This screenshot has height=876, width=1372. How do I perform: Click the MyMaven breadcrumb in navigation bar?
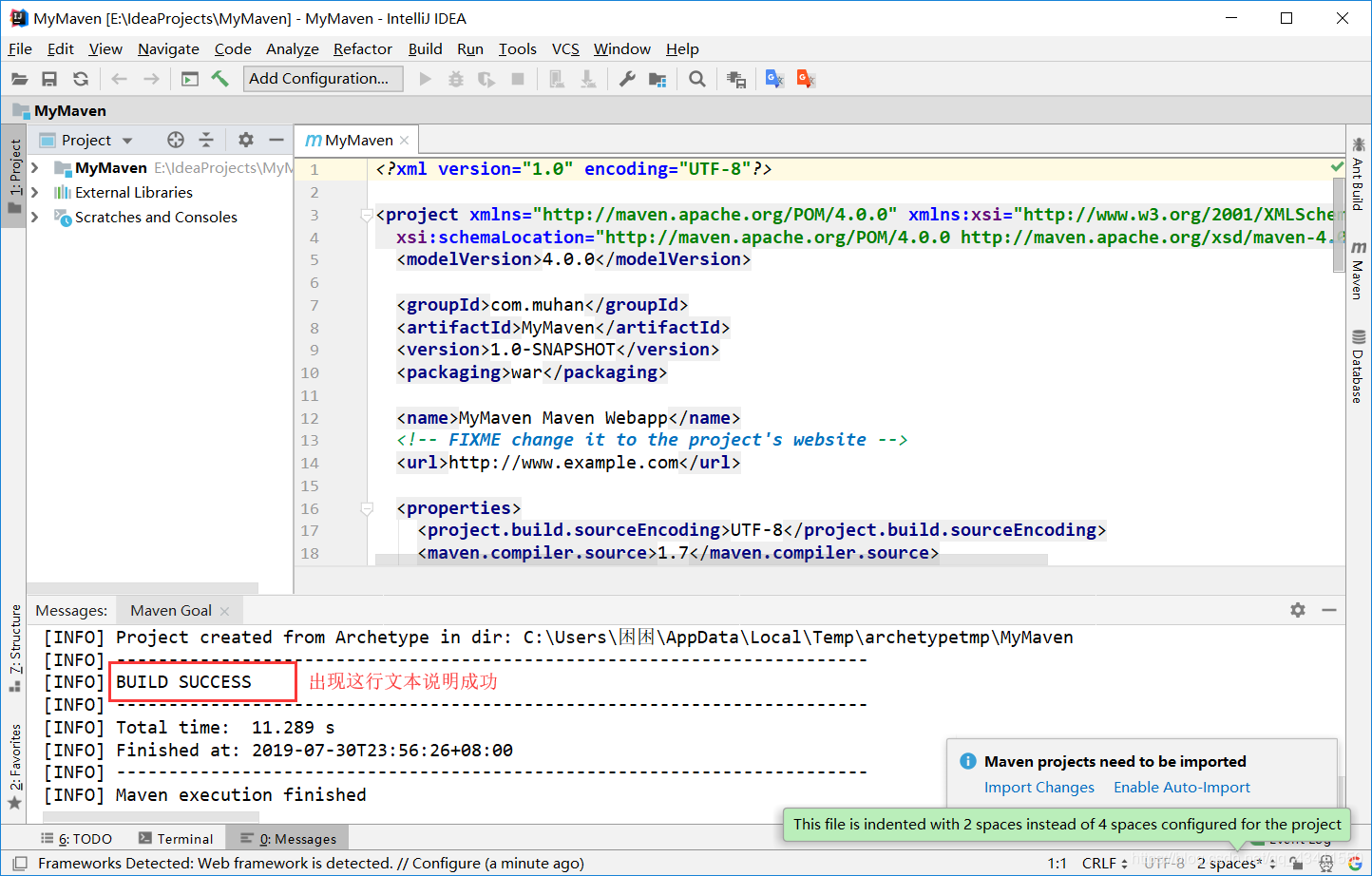60,111
